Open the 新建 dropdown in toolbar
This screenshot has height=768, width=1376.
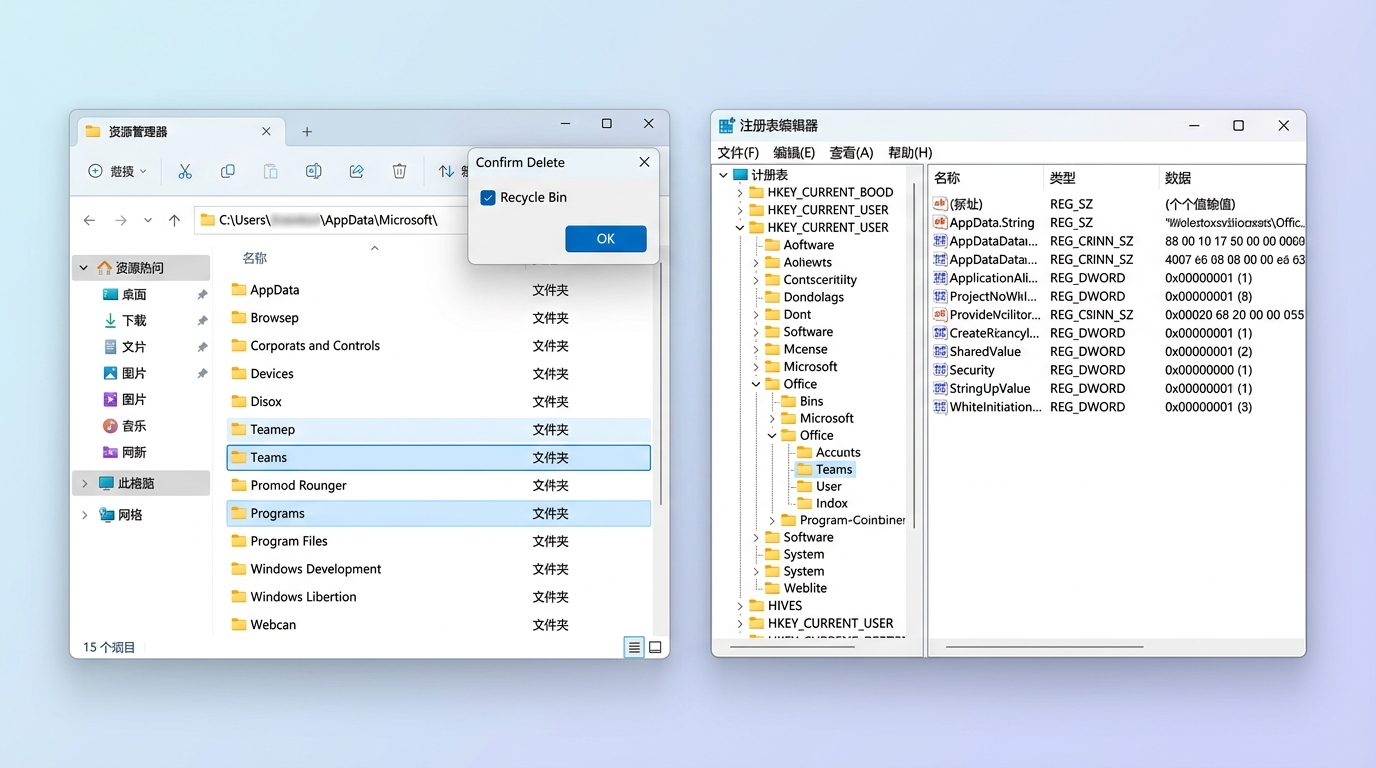pyautogui.click(x=118, y=172)
